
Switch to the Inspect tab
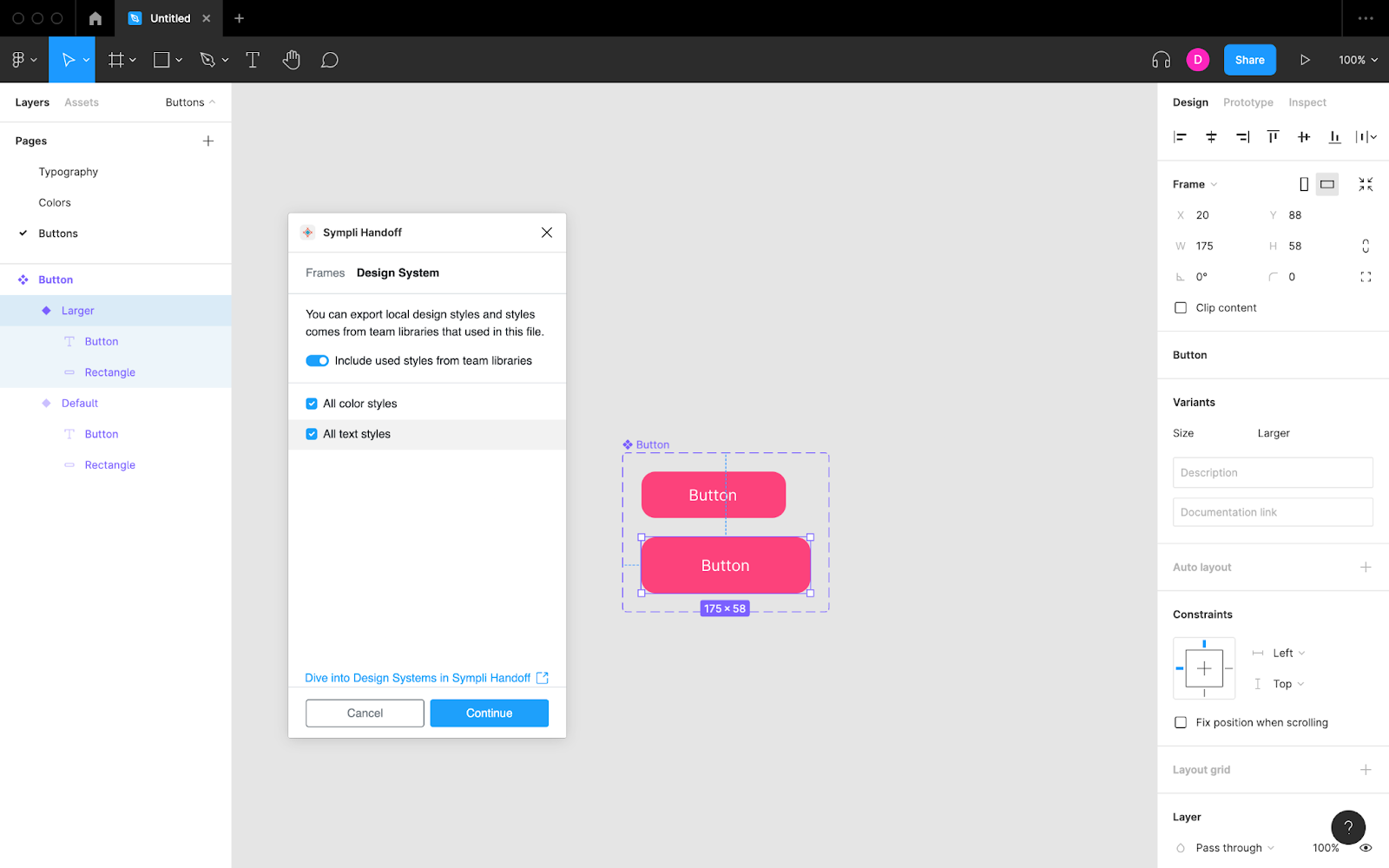[x=1307, y=102]
